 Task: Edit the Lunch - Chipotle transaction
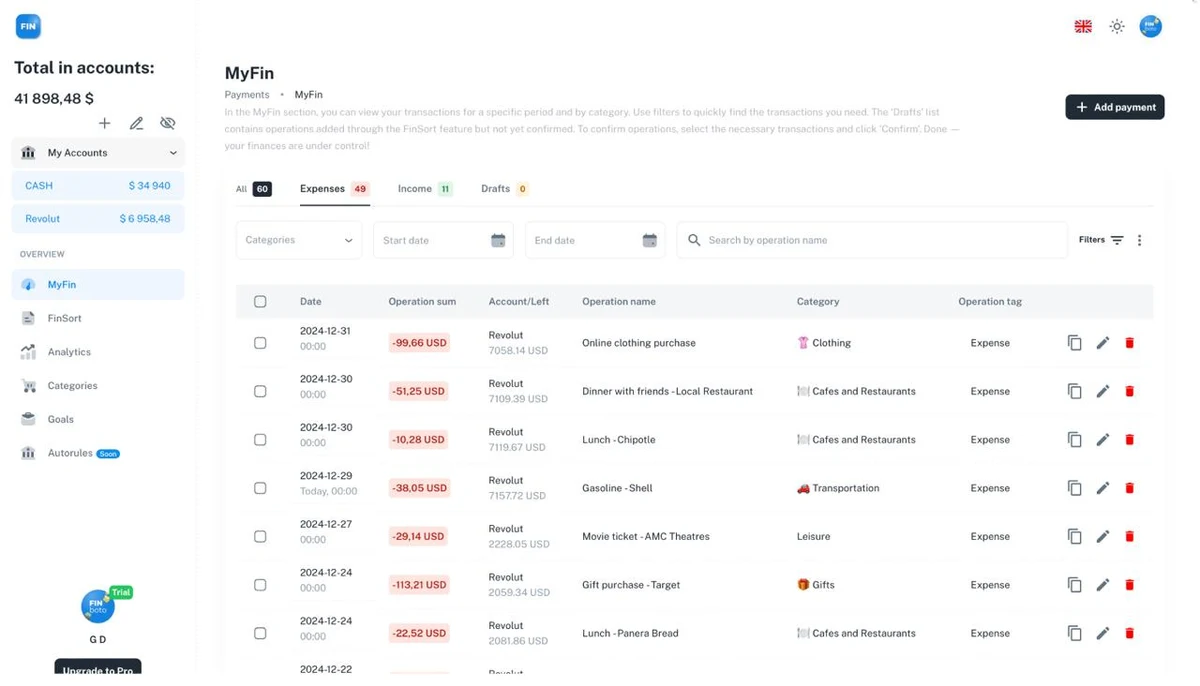coord(1102,440)
